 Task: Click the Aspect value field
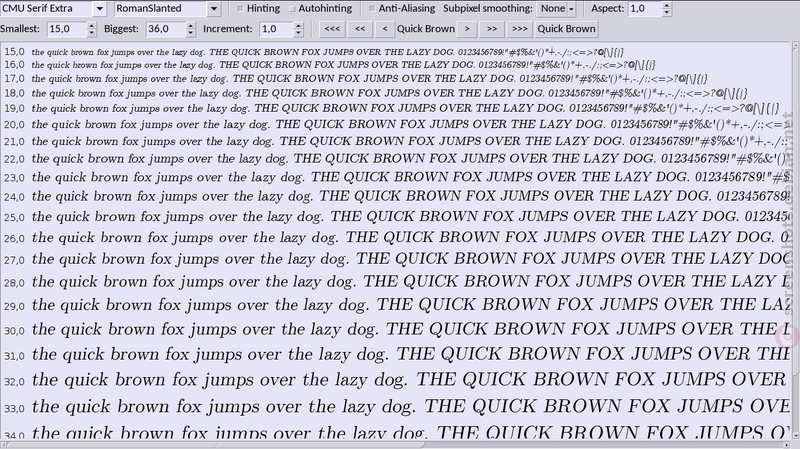tap(644, 9)
